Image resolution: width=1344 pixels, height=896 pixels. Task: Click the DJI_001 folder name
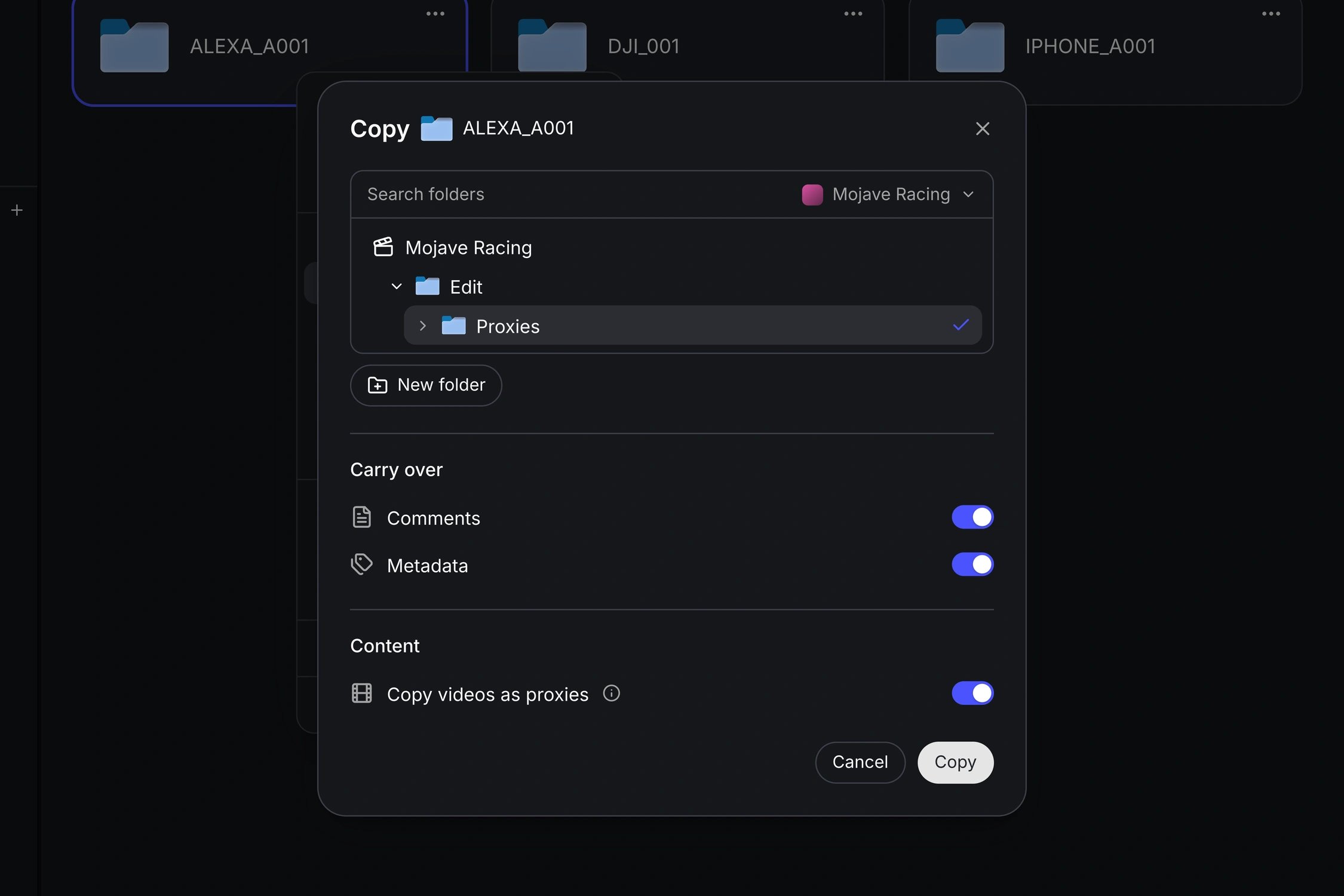pyautogui.click(x=643, y=47)
